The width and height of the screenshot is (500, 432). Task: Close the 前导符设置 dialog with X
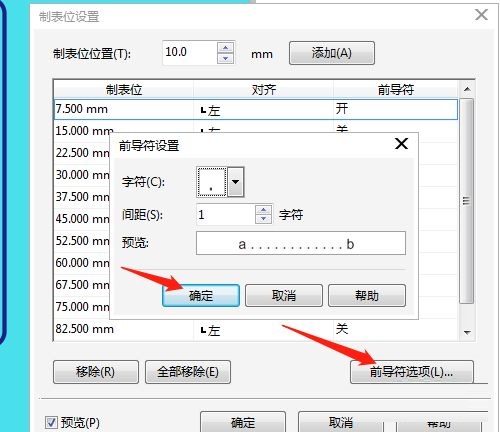401,144
